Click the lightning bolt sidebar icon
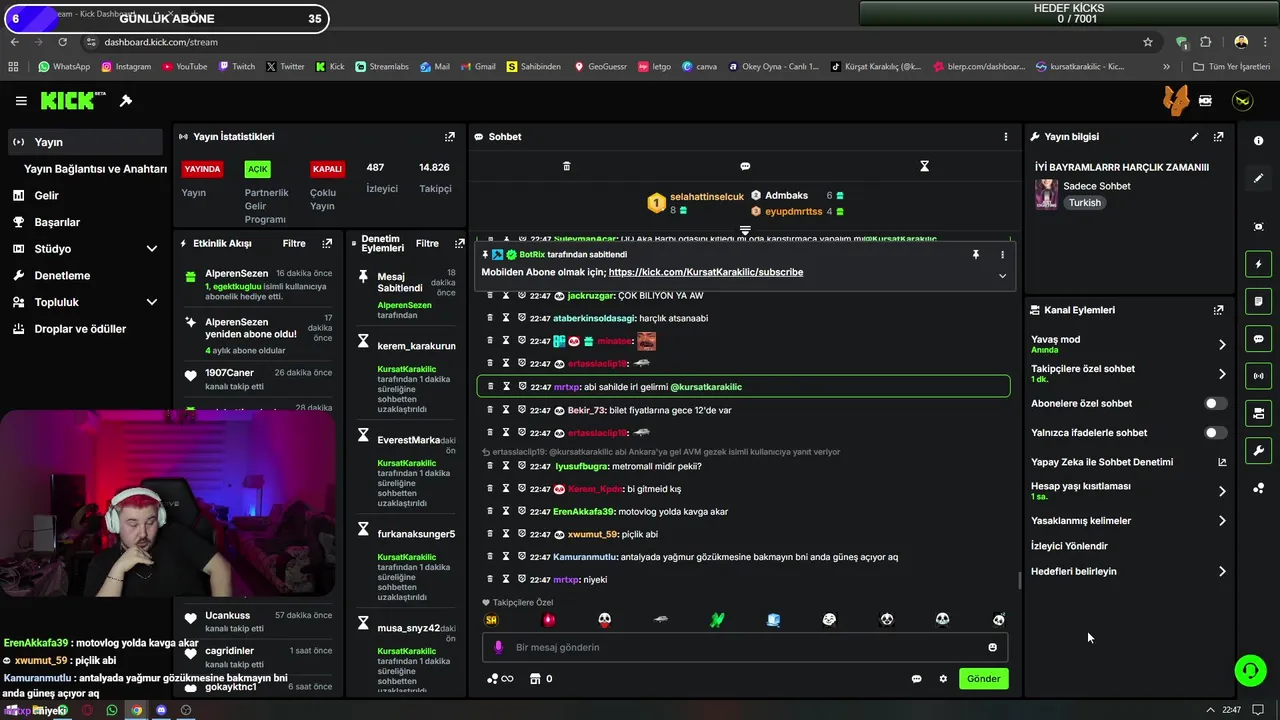Viewport: 1280px width, 720px height. point(1258,265)
